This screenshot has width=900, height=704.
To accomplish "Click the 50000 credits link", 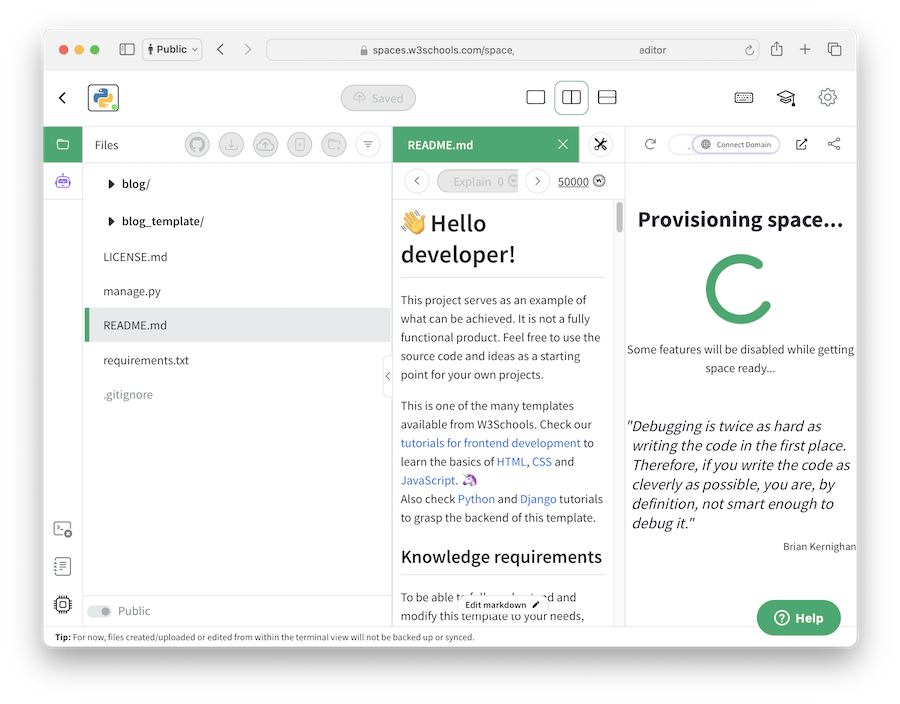I will [573, 182].
